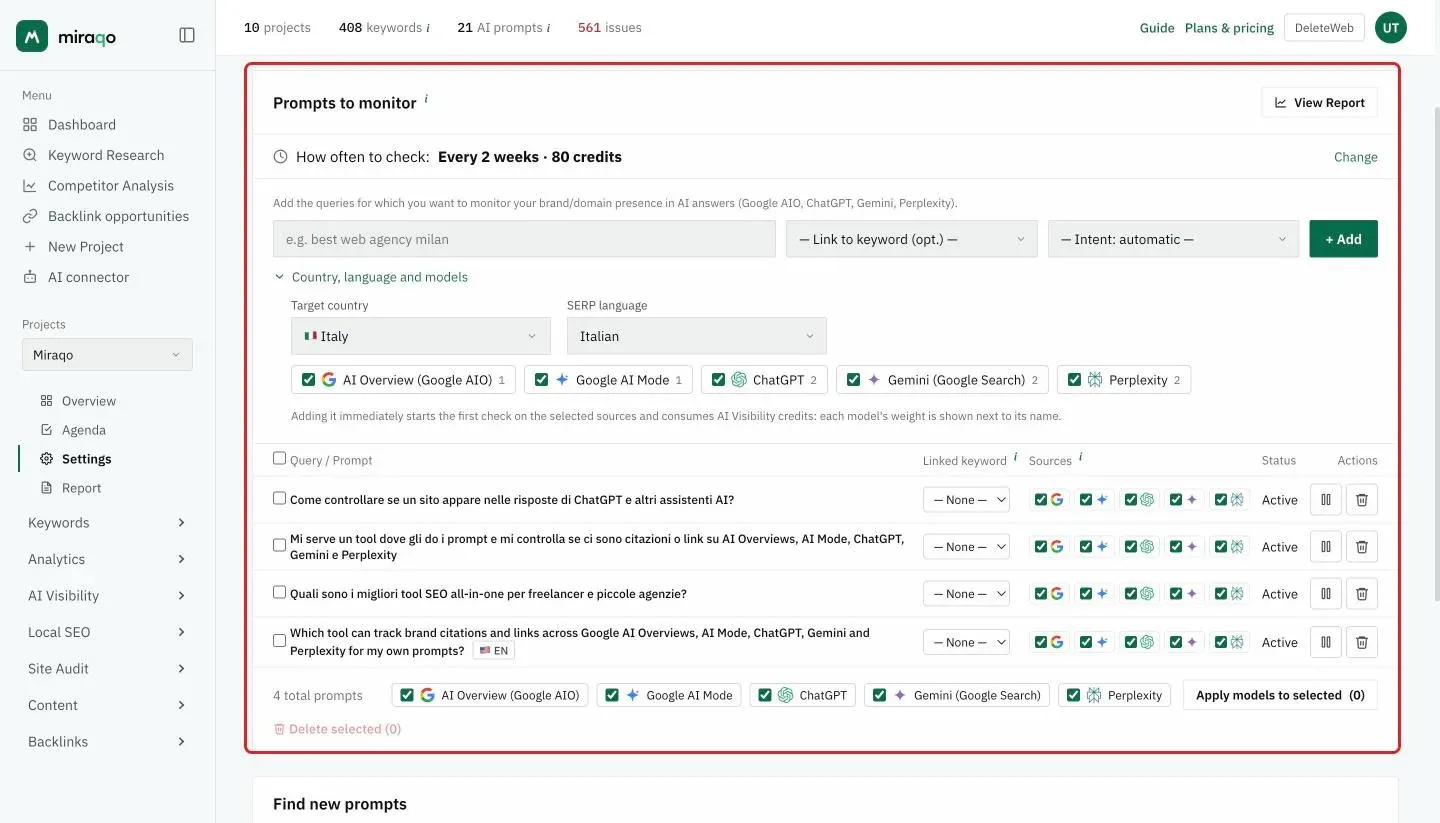Select the 'Quali sono i migliori tool' prompt checkbox
Screen dimensions: 1440x823
click(x=280, y=592)
